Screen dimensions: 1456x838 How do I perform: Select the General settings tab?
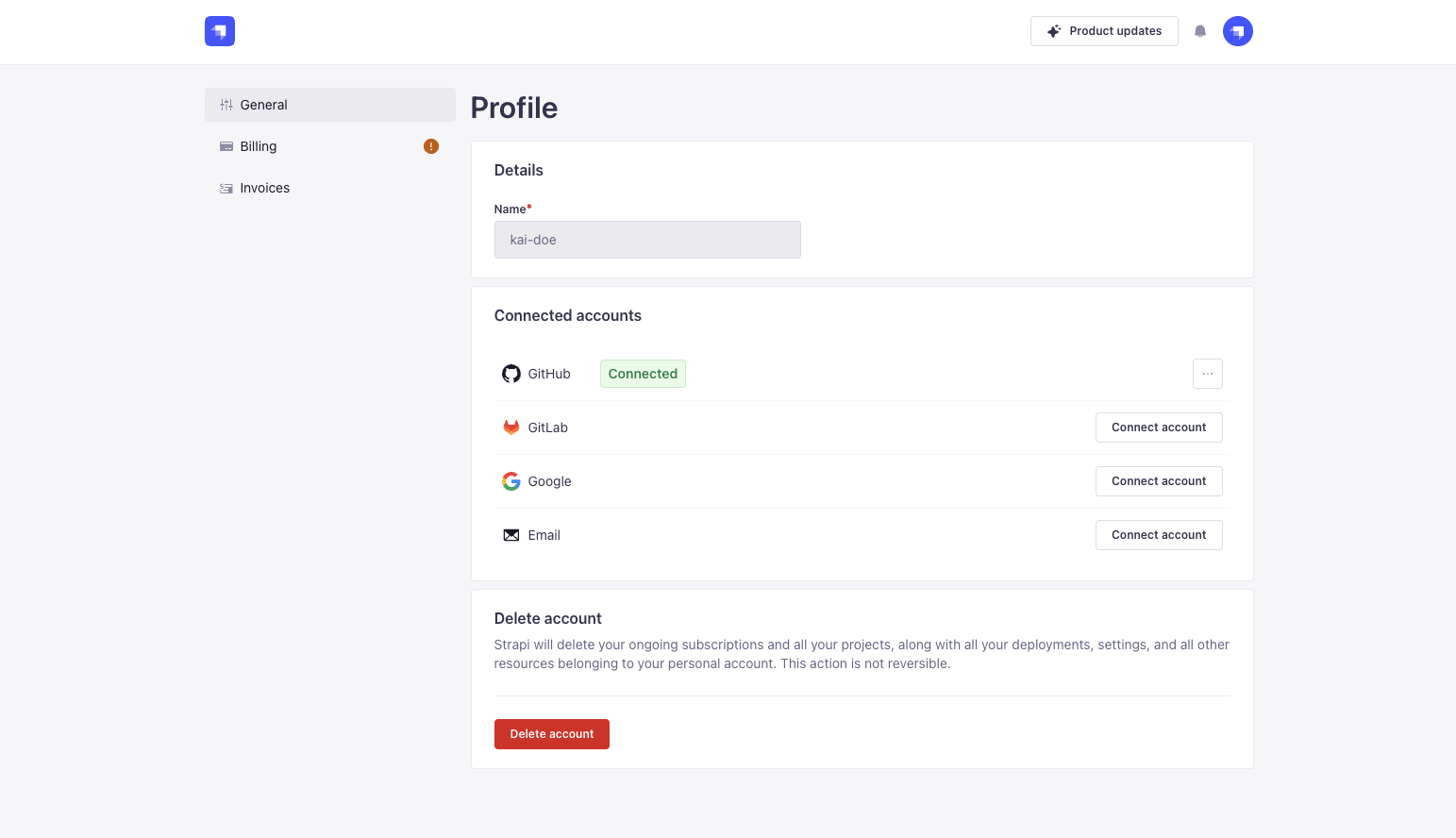(x=263, y=105)
